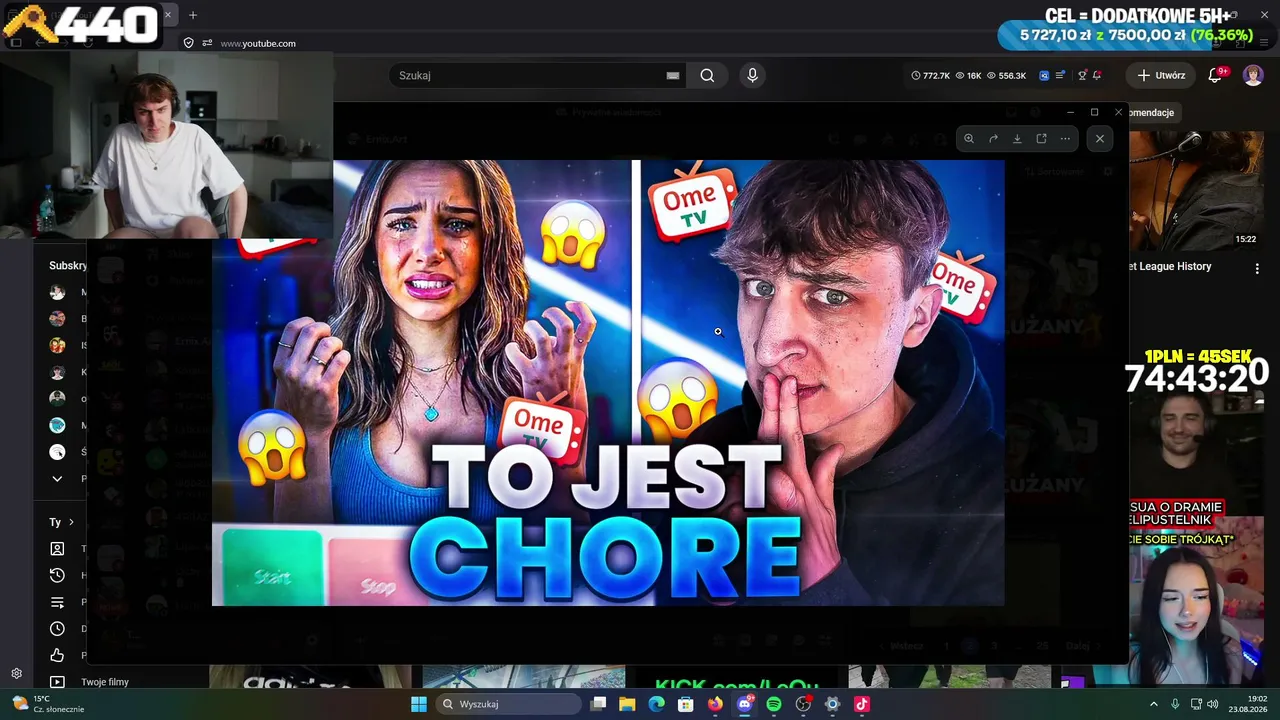Open the YouTube account avatar menu
Screen dimensions: 1280x720
1253,75
